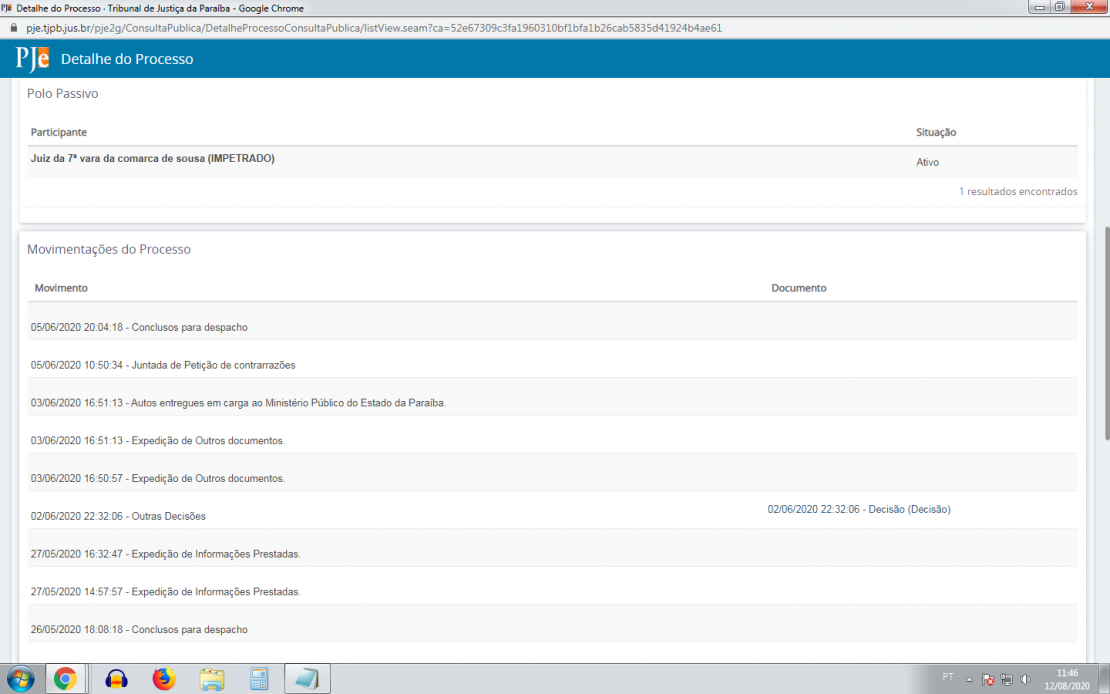Open the PT language selector

point(947,677)
